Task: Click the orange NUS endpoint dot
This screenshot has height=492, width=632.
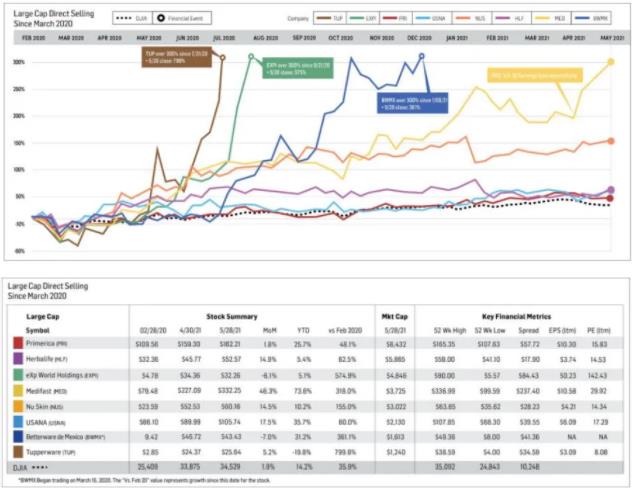Action: (x=611, y=141)
